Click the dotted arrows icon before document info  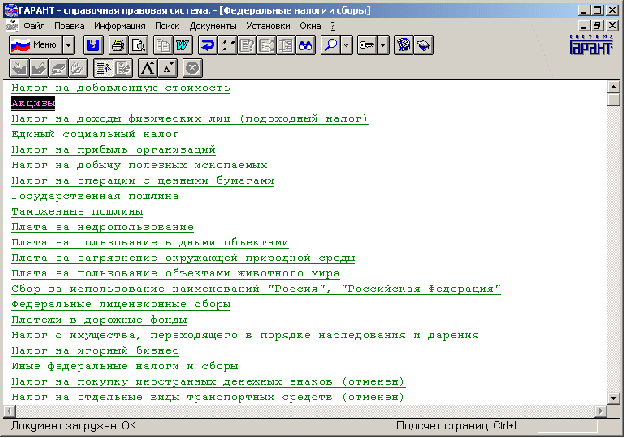(x=228, y=45)
